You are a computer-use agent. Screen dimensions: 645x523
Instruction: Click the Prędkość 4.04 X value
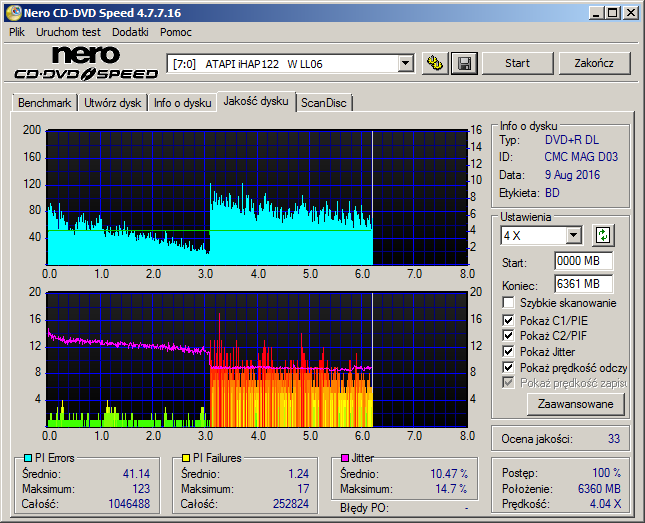point(605,504)
